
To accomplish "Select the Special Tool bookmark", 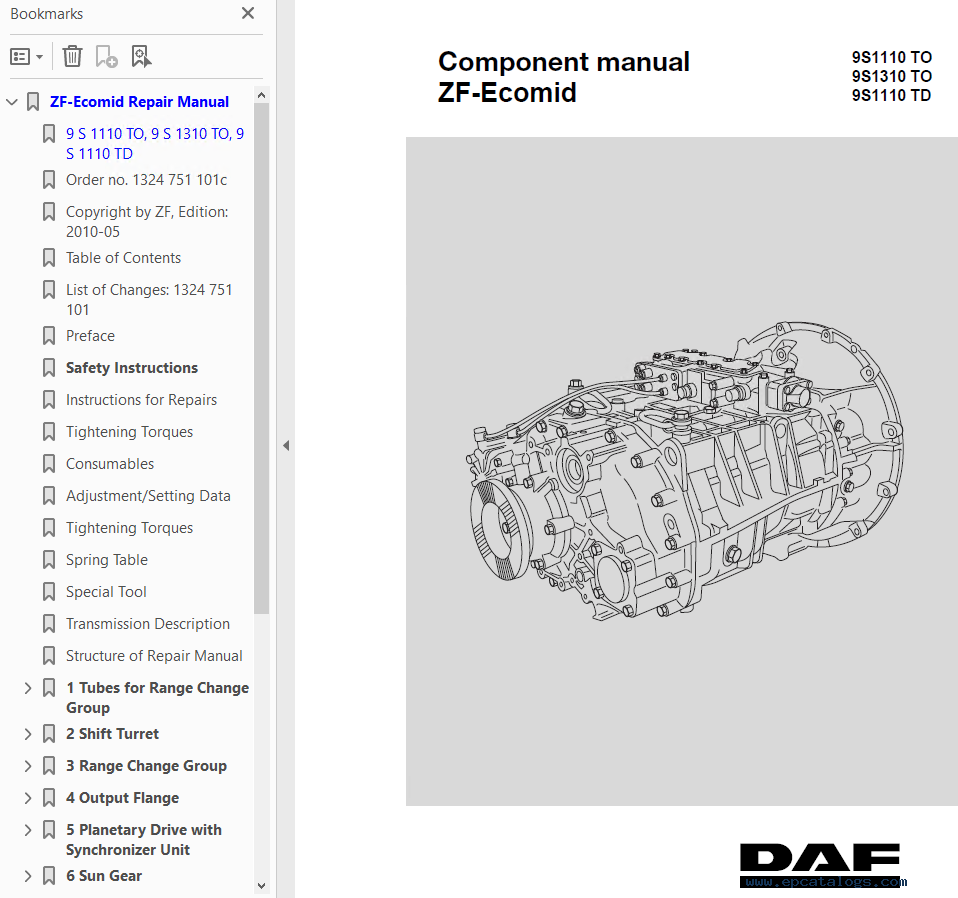I will click(x=106, y=592).
